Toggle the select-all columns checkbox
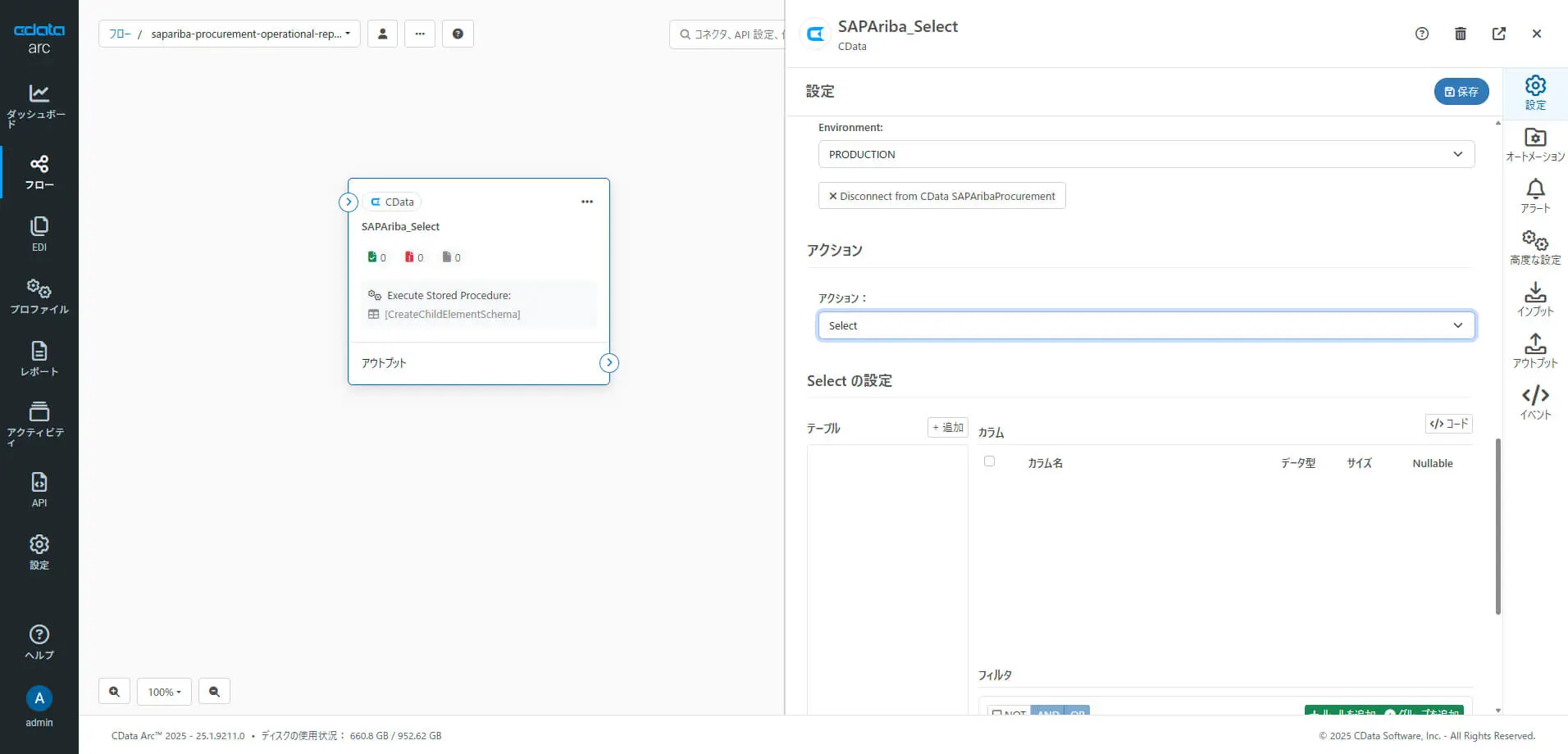The width and height of the screenshot is (1568, 754). [x=989, y=461]
